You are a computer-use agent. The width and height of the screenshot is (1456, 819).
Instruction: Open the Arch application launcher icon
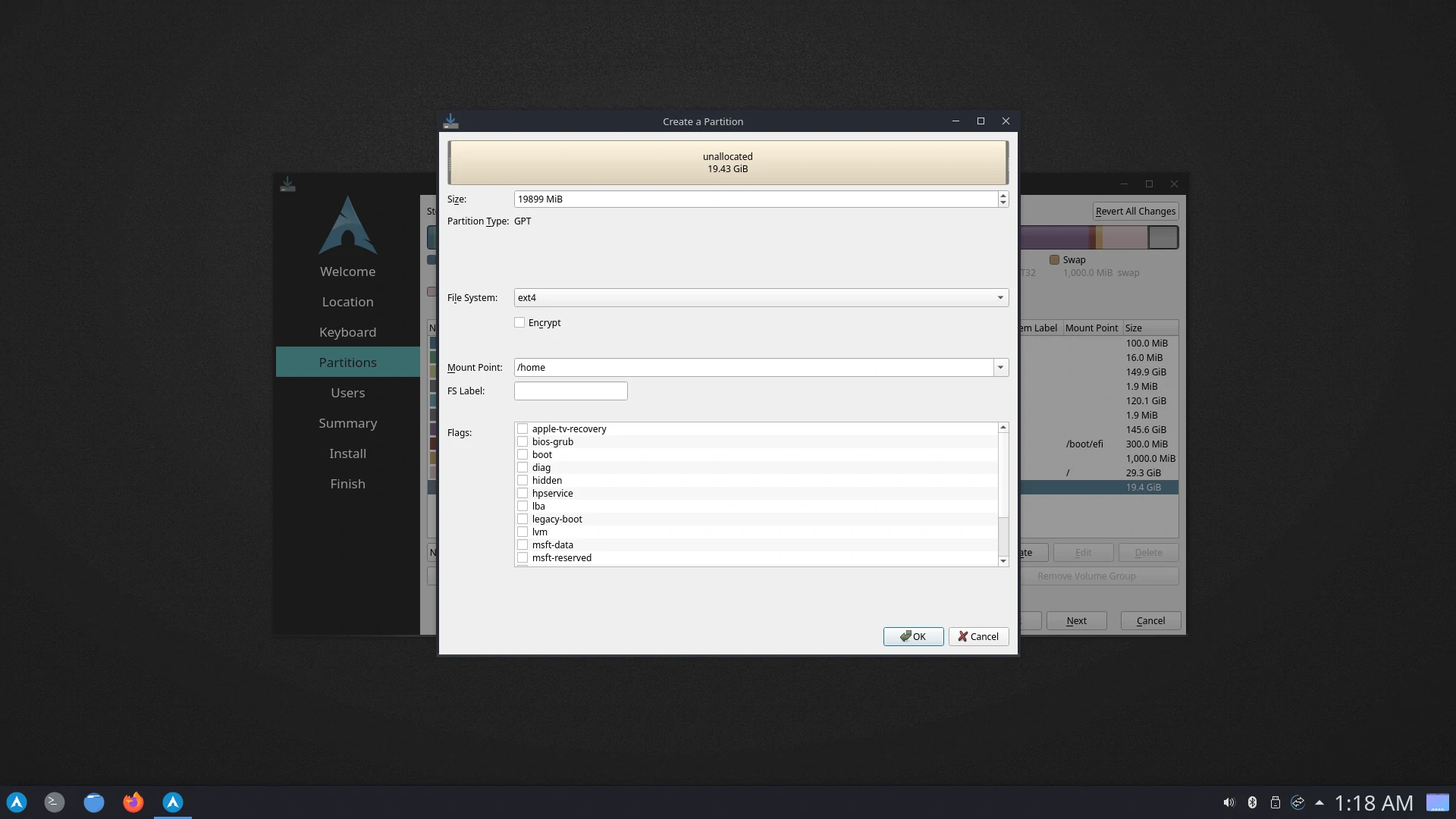coord(17,802)
